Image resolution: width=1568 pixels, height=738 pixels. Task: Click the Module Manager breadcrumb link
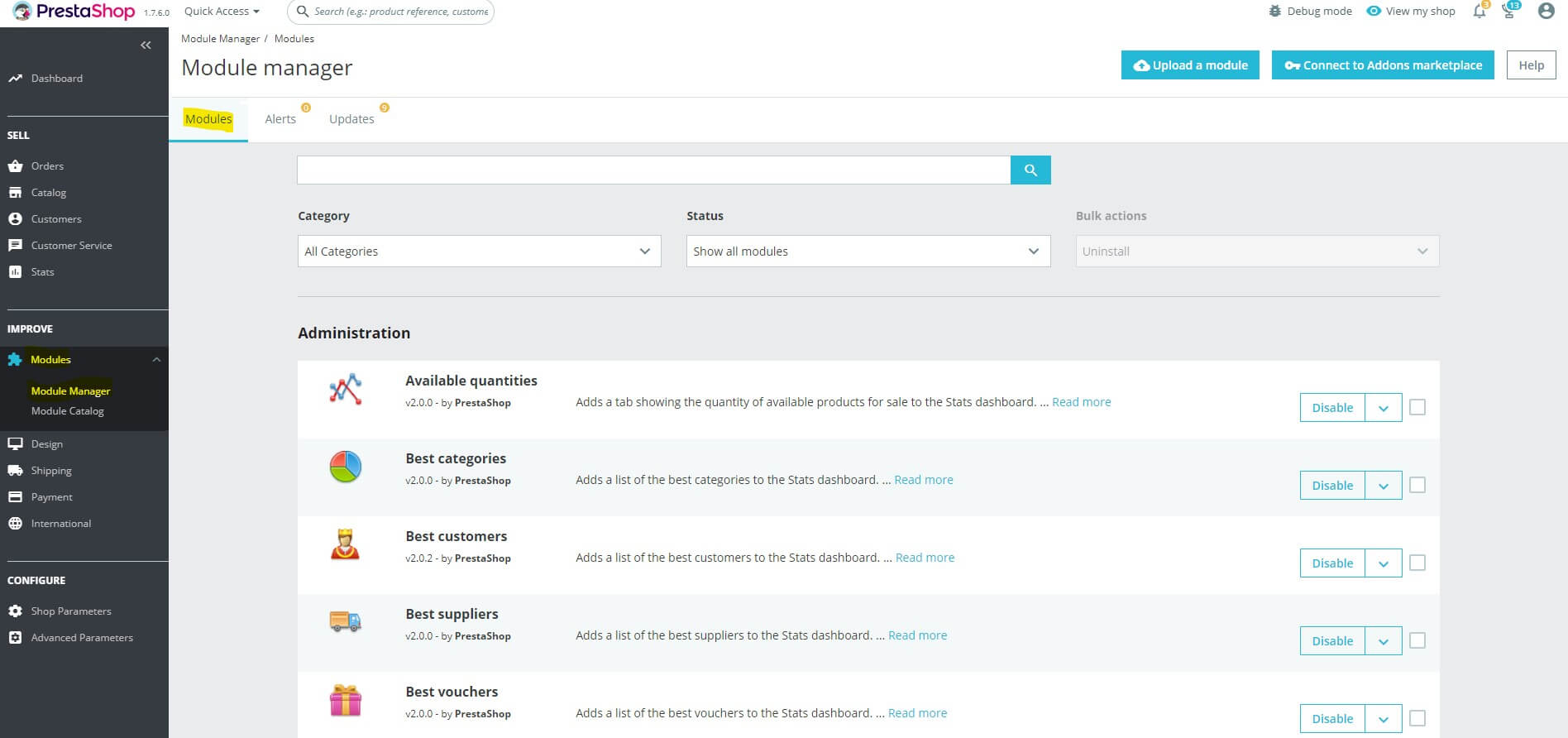[x=220, y=39]
